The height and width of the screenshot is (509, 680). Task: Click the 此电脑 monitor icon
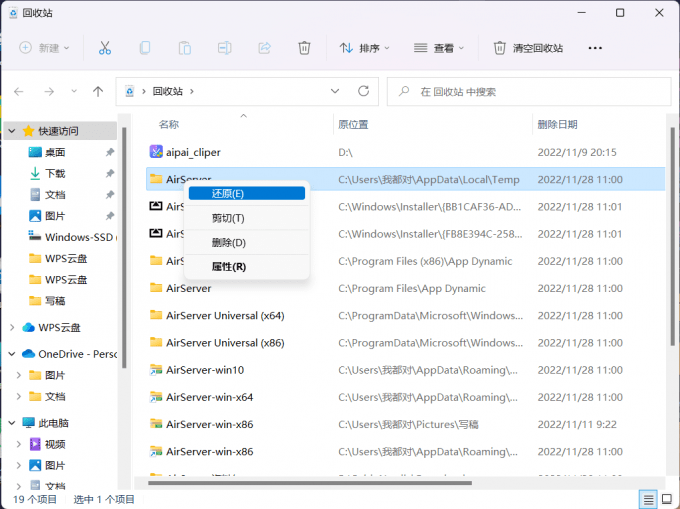(28, 423)
